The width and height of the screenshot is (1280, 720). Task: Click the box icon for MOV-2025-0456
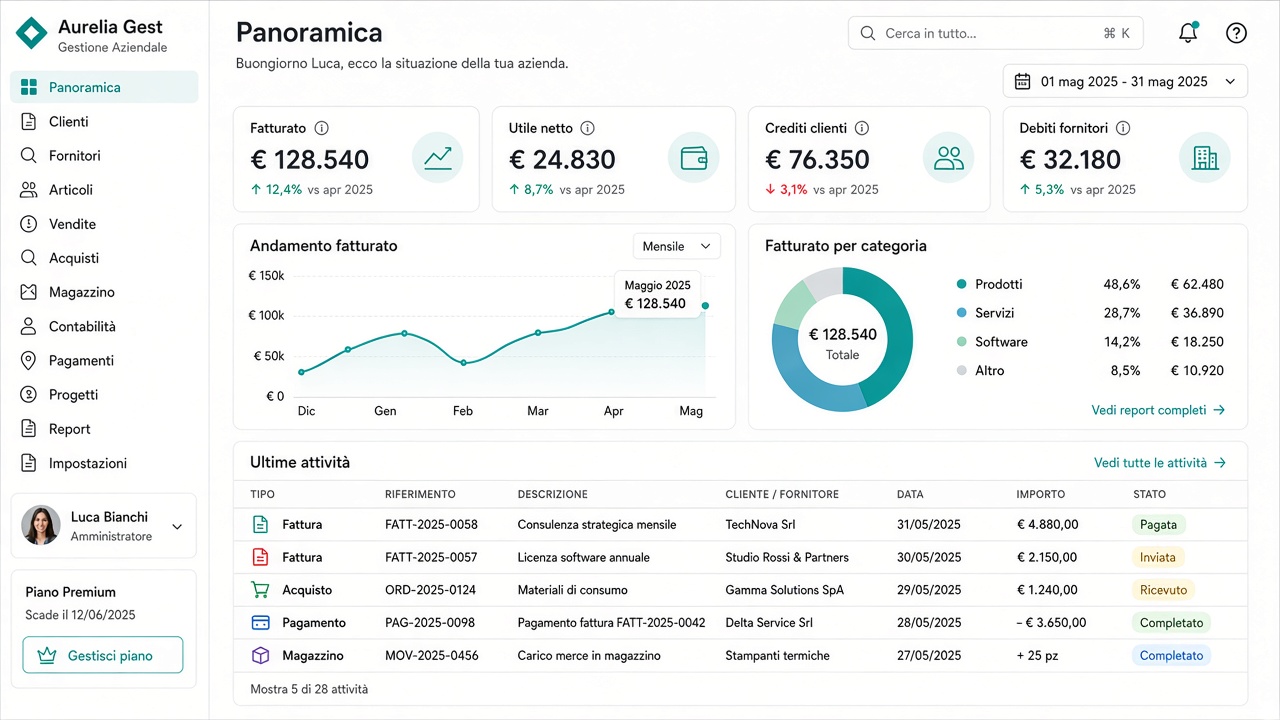click(260, 656)
